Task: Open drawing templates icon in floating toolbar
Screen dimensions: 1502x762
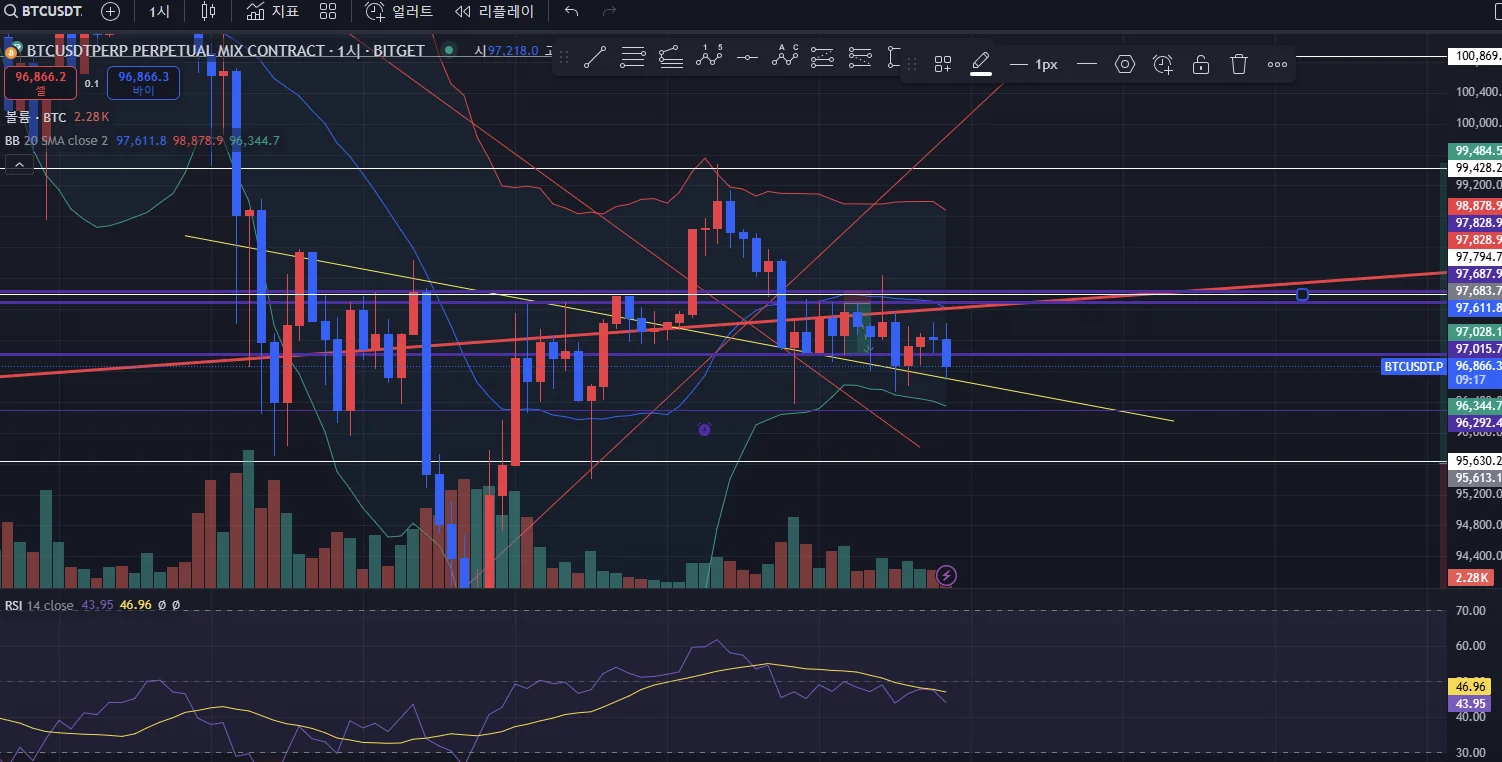Action: [942, 64]
